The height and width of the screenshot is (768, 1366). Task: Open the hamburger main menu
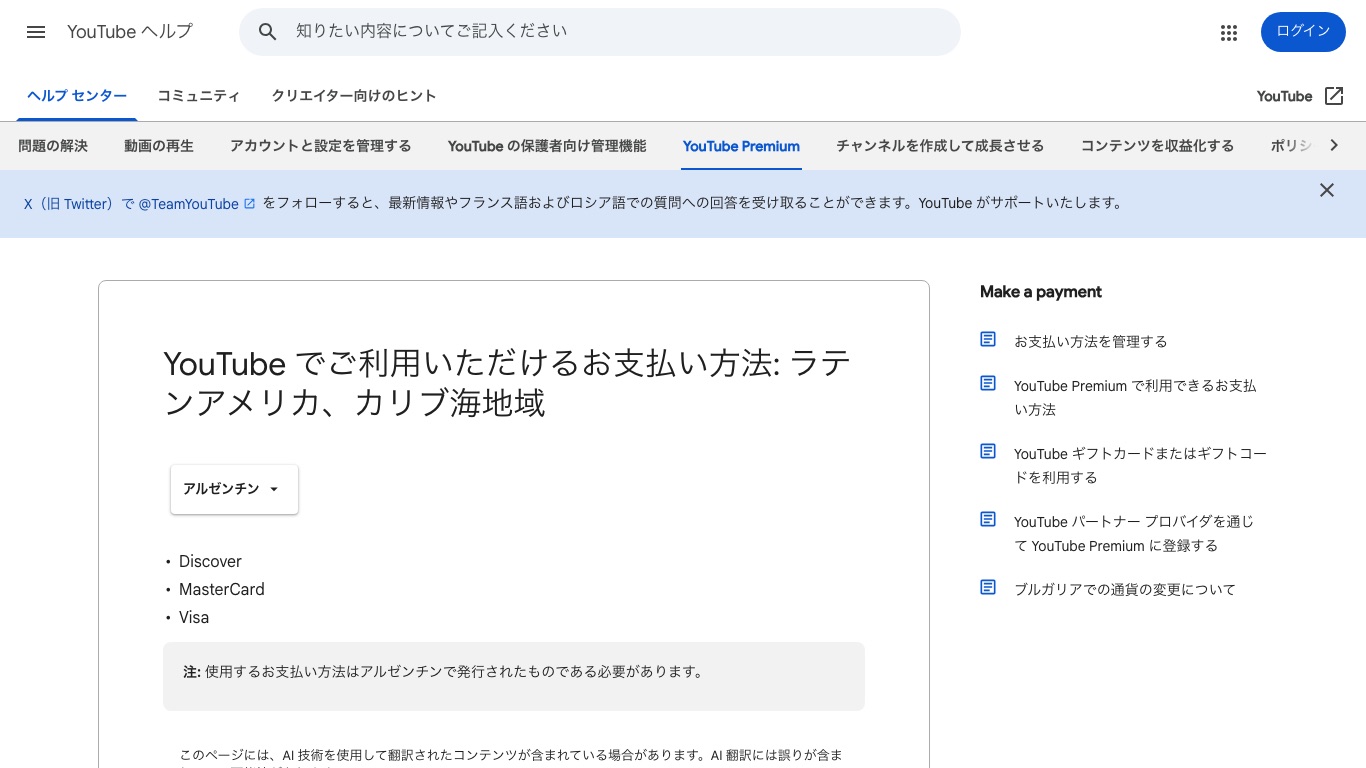[36, 32]
